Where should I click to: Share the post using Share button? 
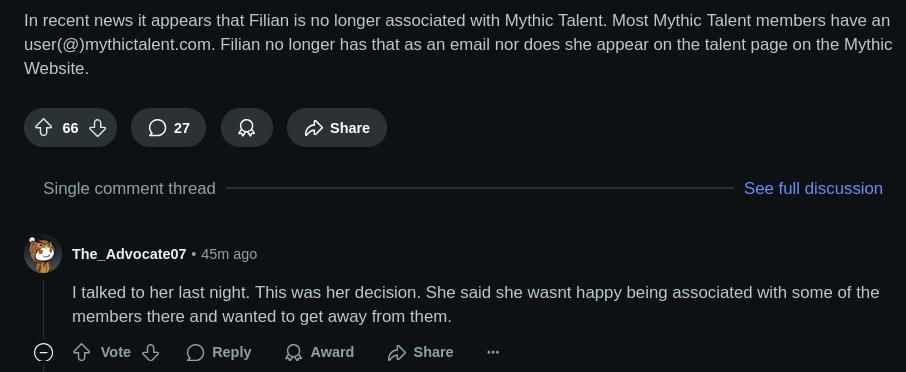point(337,128)
